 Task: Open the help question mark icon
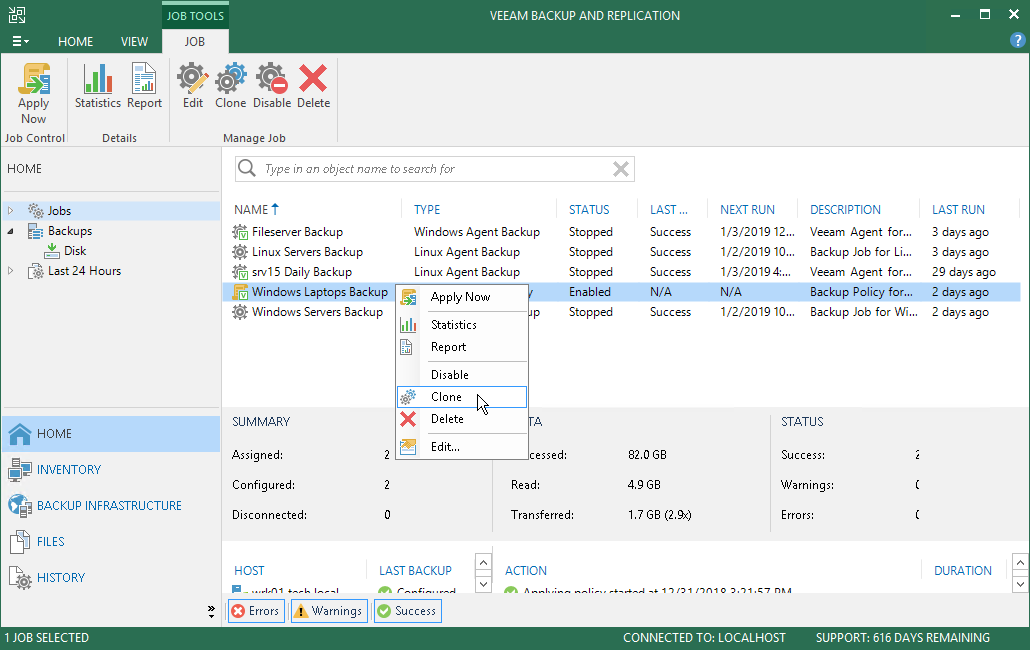click(1017, 40)
